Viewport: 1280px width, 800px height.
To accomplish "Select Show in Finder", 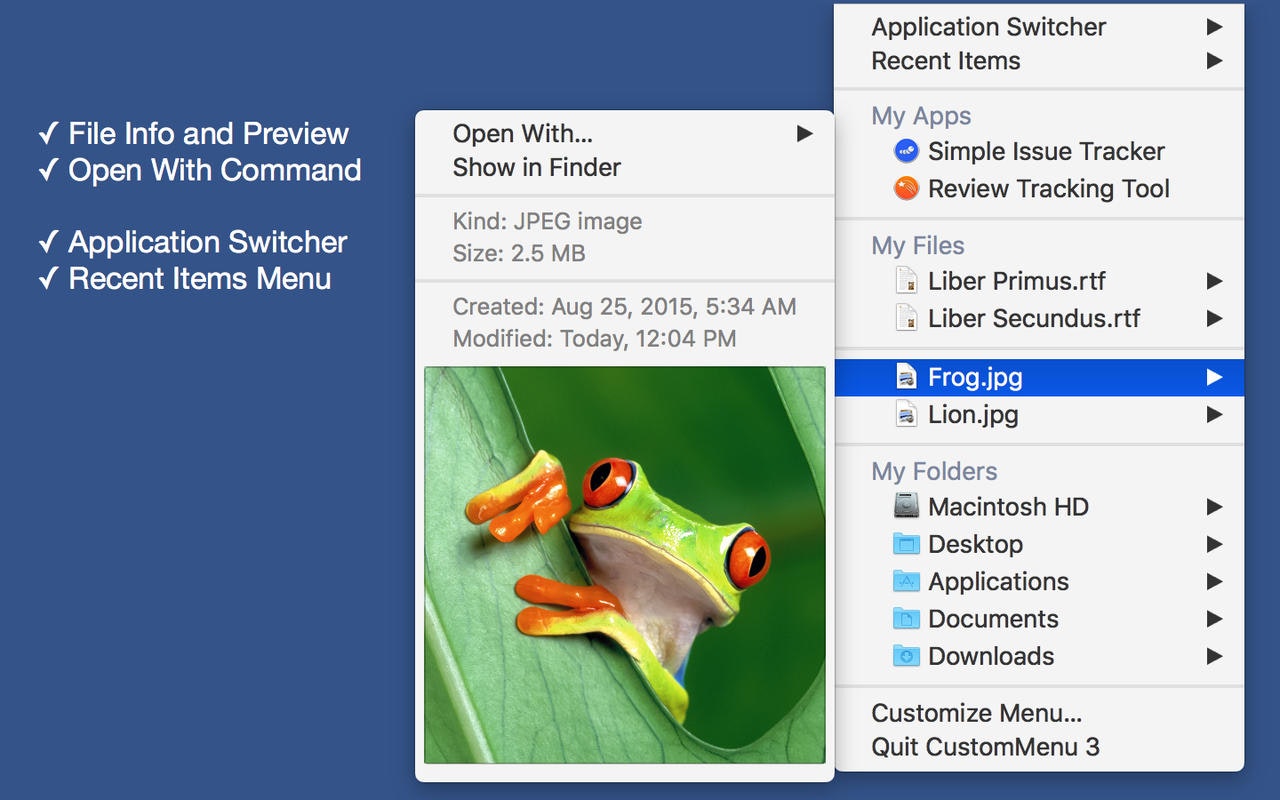I will 625,168.
